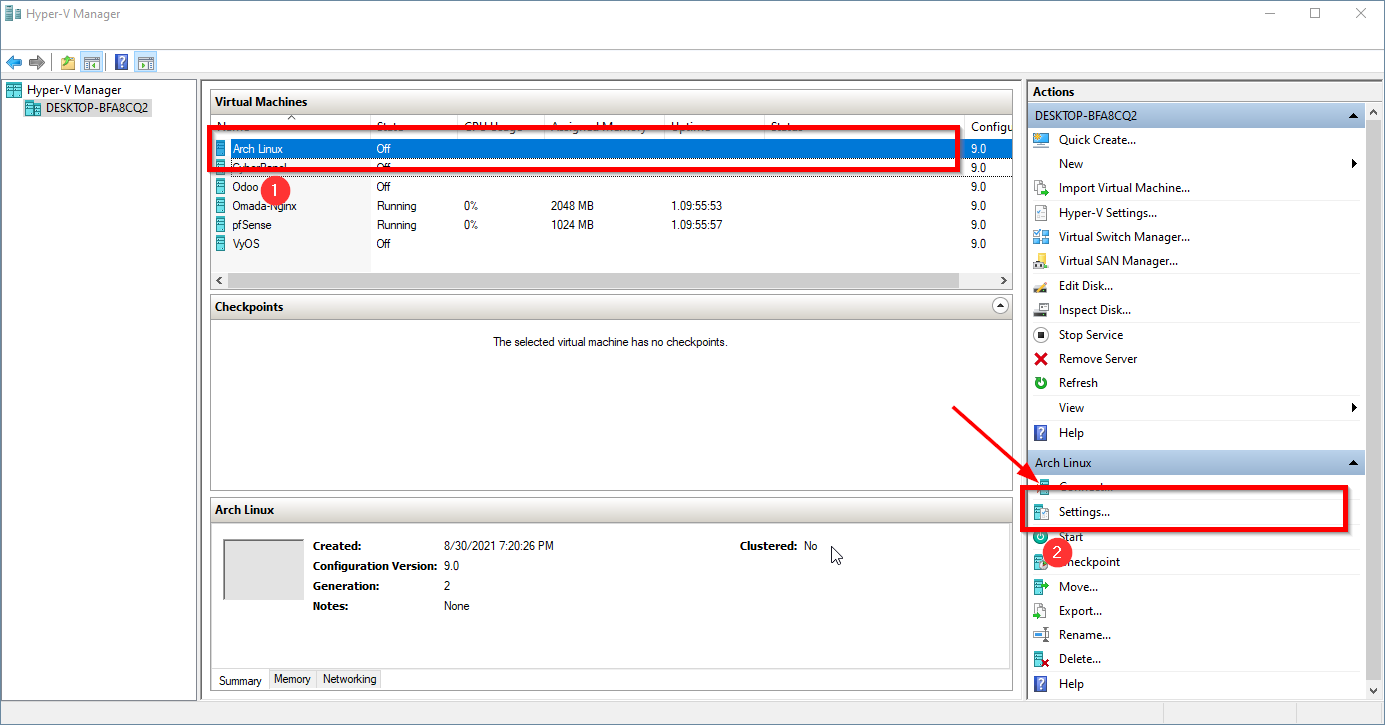Image resolution: width=1385 pixels, height=725 pixels.
Task: Click the Settings icon for Arch Linux
Action: coord(1041,512)
